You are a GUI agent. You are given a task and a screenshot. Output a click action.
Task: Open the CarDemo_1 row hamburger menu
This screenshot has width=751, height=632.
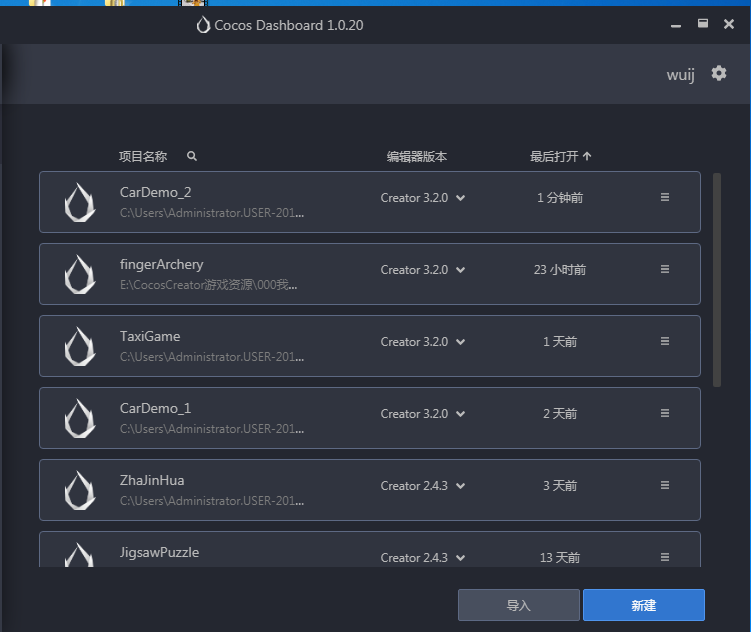665,414
